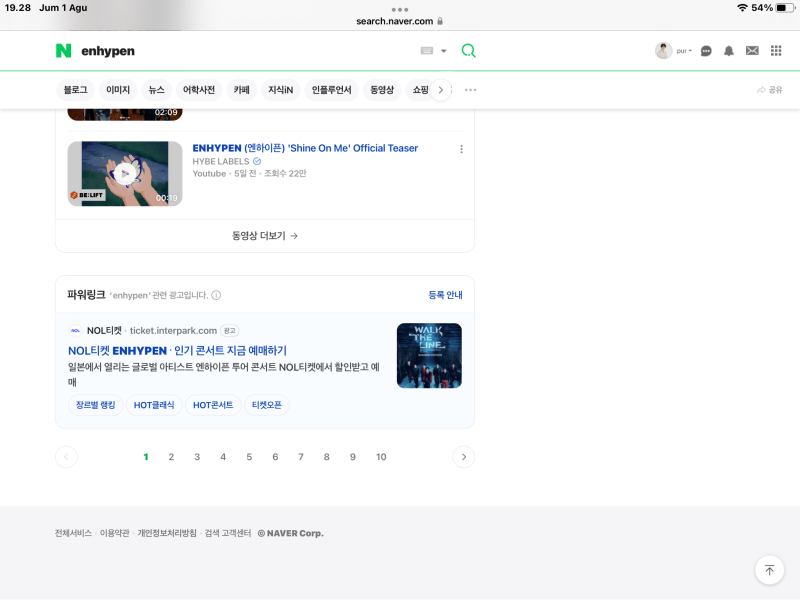Image resolution: width=800 pixels, height=600 pixels.
Task: Go to results page 7
Action: click(x=301, y=457)
